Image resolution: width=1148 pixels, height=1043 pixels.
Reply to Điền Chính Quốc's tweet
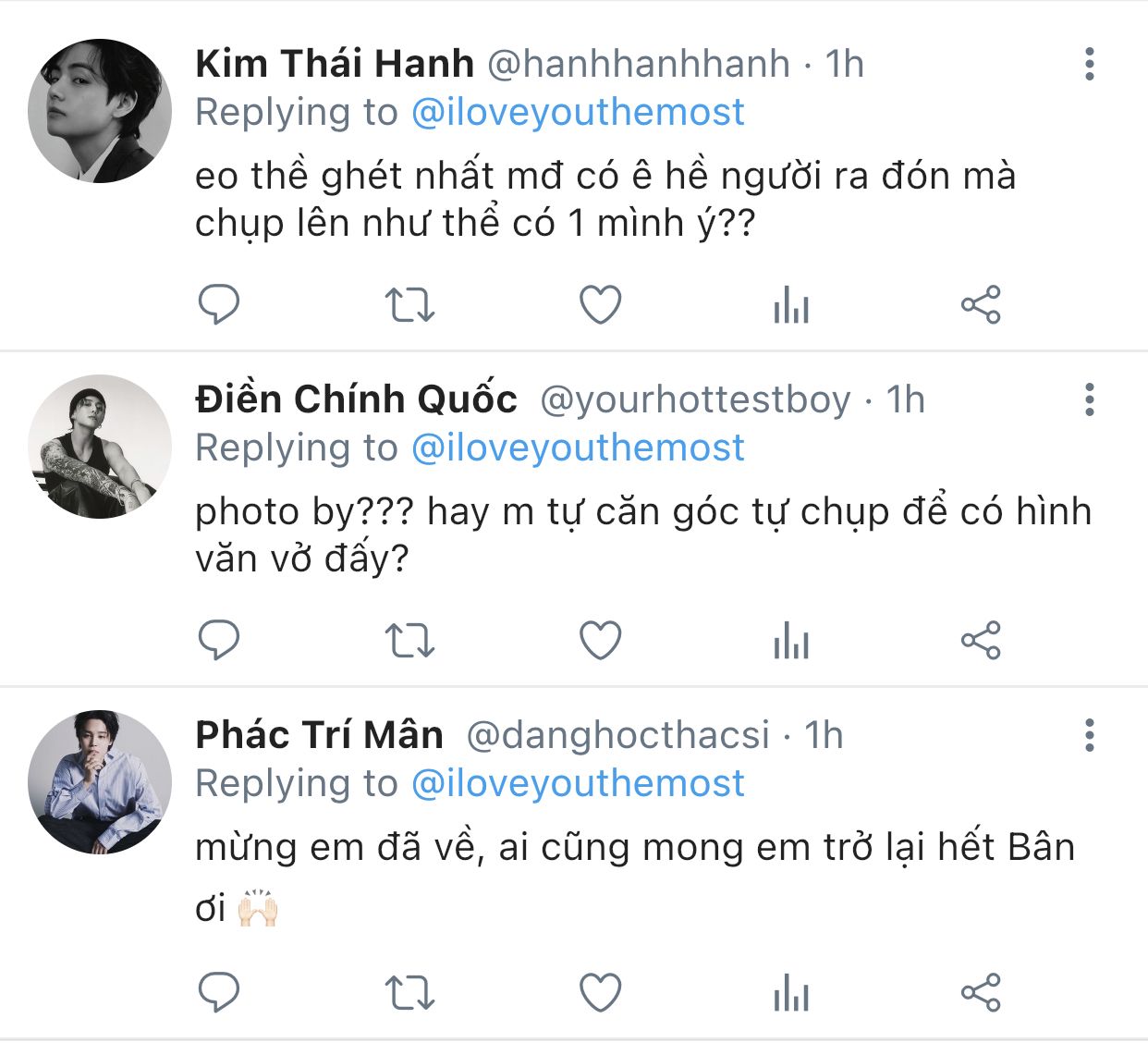219,640
